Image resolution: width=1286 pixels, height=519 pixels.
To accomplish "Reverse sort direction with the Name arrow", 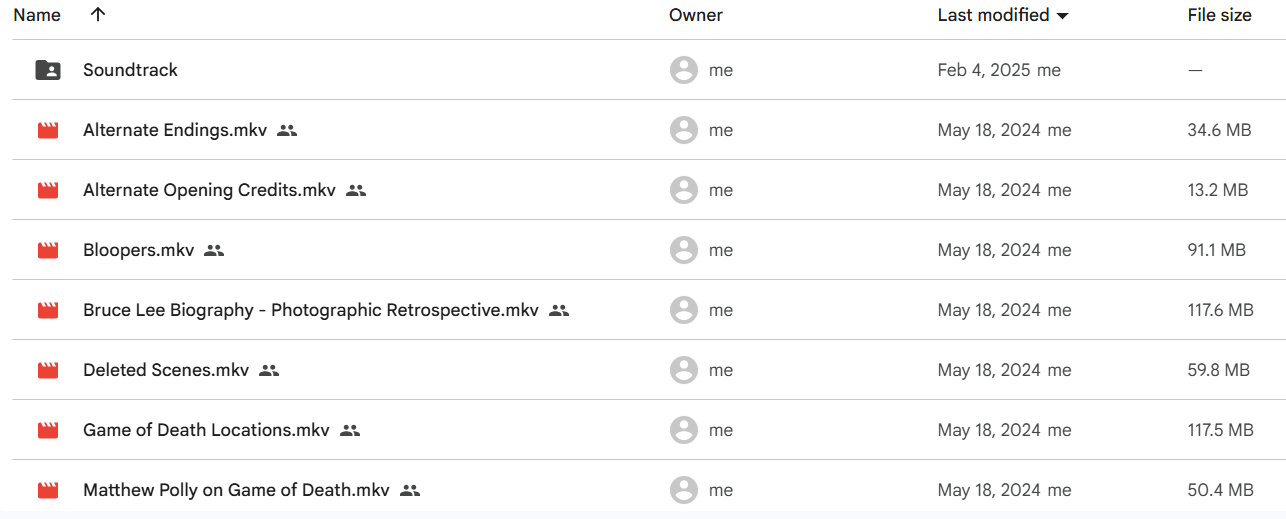I will [97, 15].
